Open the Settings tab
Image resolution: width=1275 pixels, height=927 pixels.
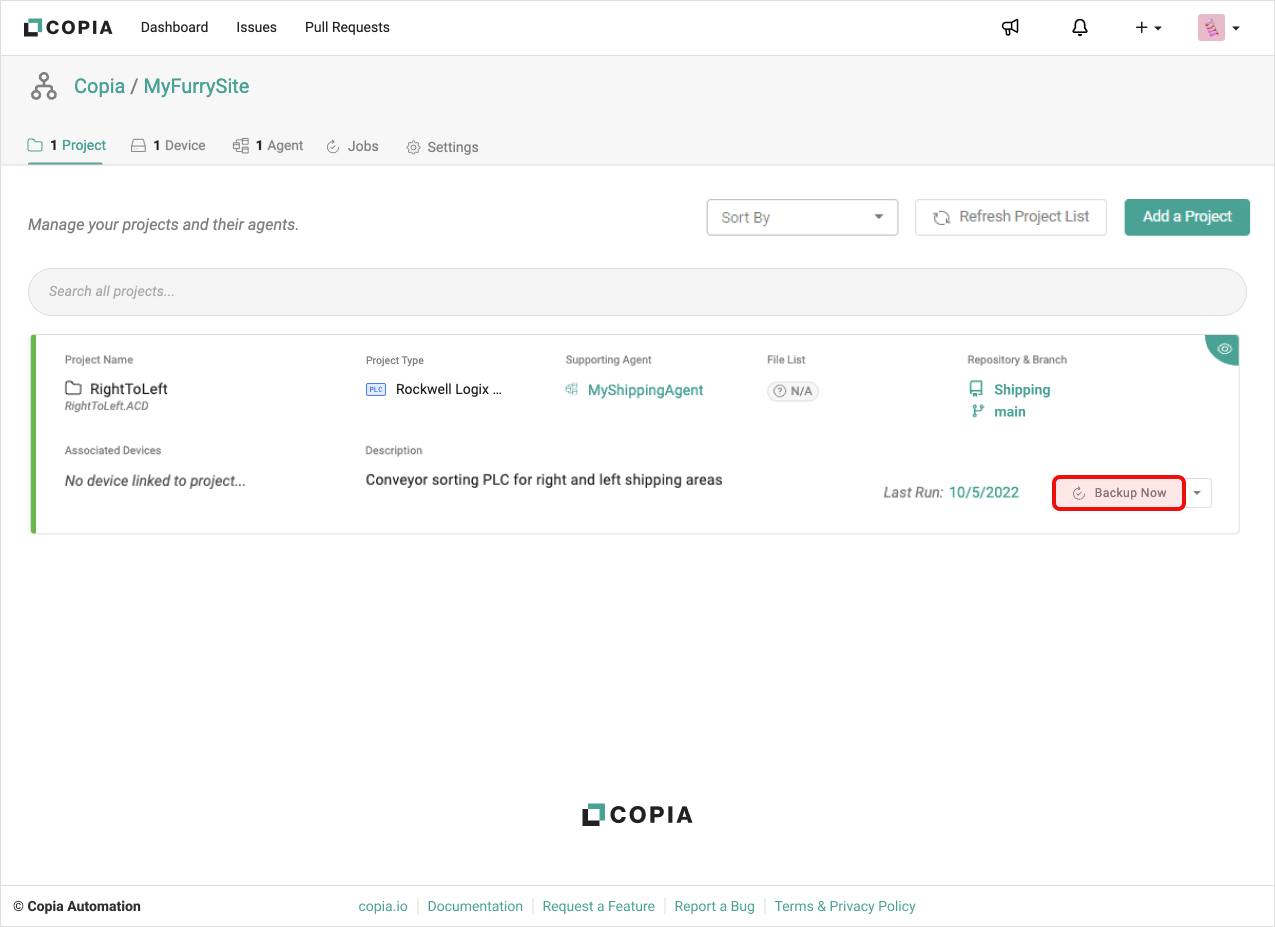[x=442, y=147]
